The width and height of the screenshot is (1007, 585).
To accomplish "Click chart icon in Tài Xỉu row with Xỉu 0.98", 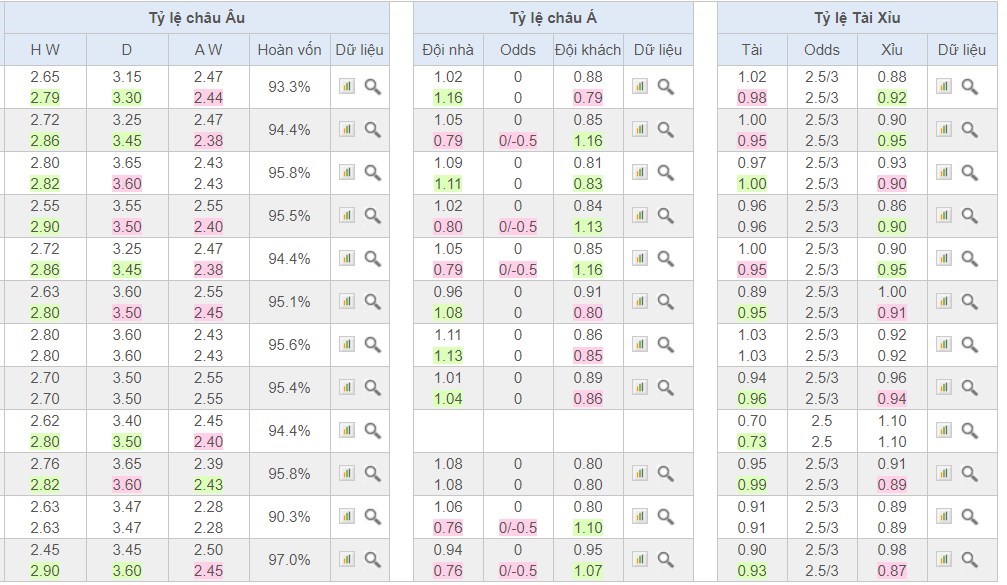I will coord(944,560).
